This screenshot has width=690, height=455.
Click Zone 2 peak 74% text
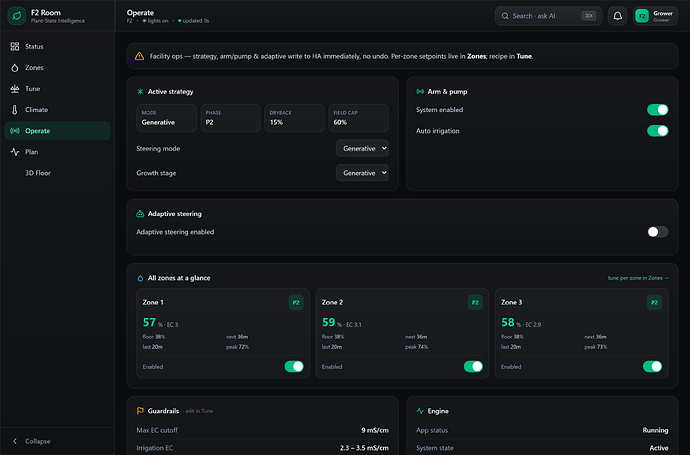coord(417,347)
